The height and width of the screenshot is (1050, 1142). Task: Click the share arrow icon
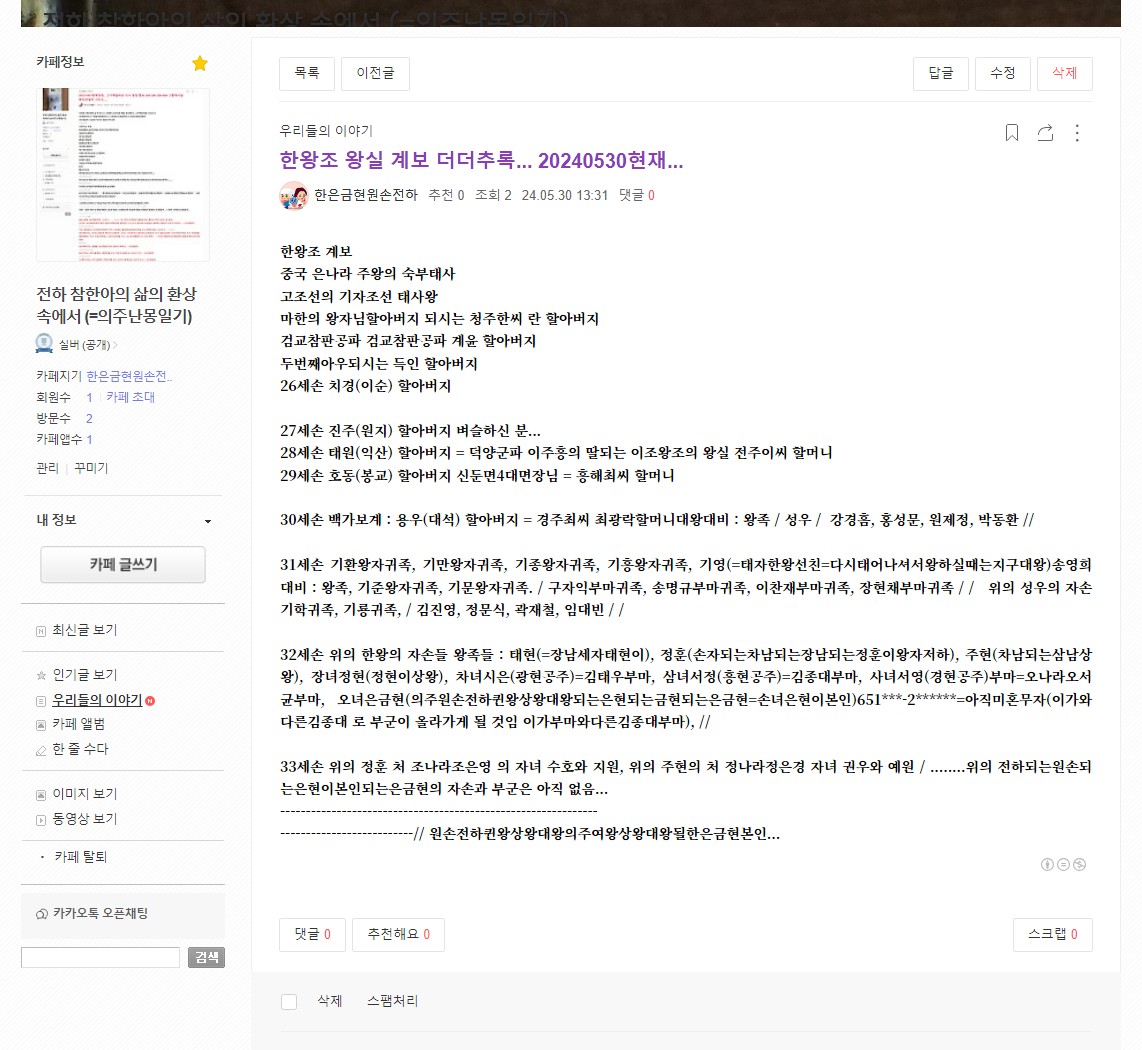(1045, 133)
